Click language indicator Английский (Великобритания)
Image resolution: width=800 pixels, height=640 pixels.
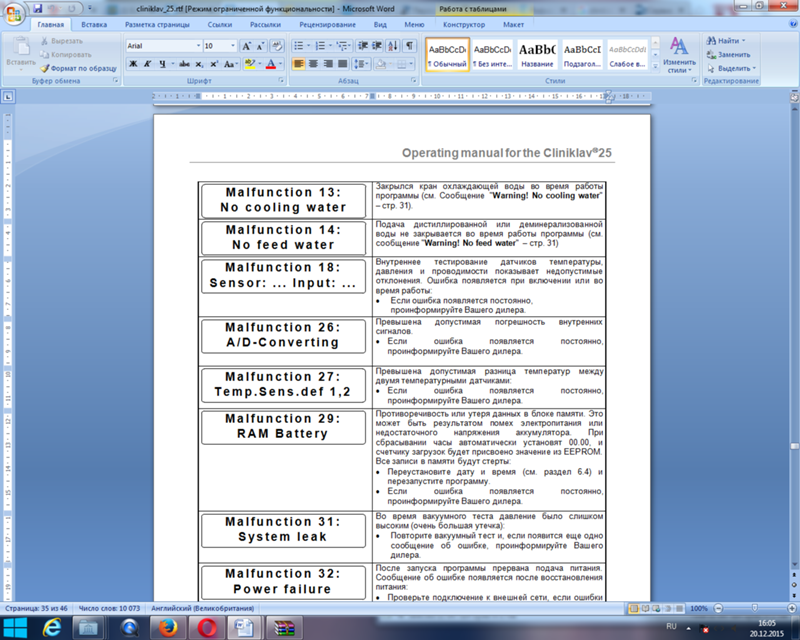[203, 608]
